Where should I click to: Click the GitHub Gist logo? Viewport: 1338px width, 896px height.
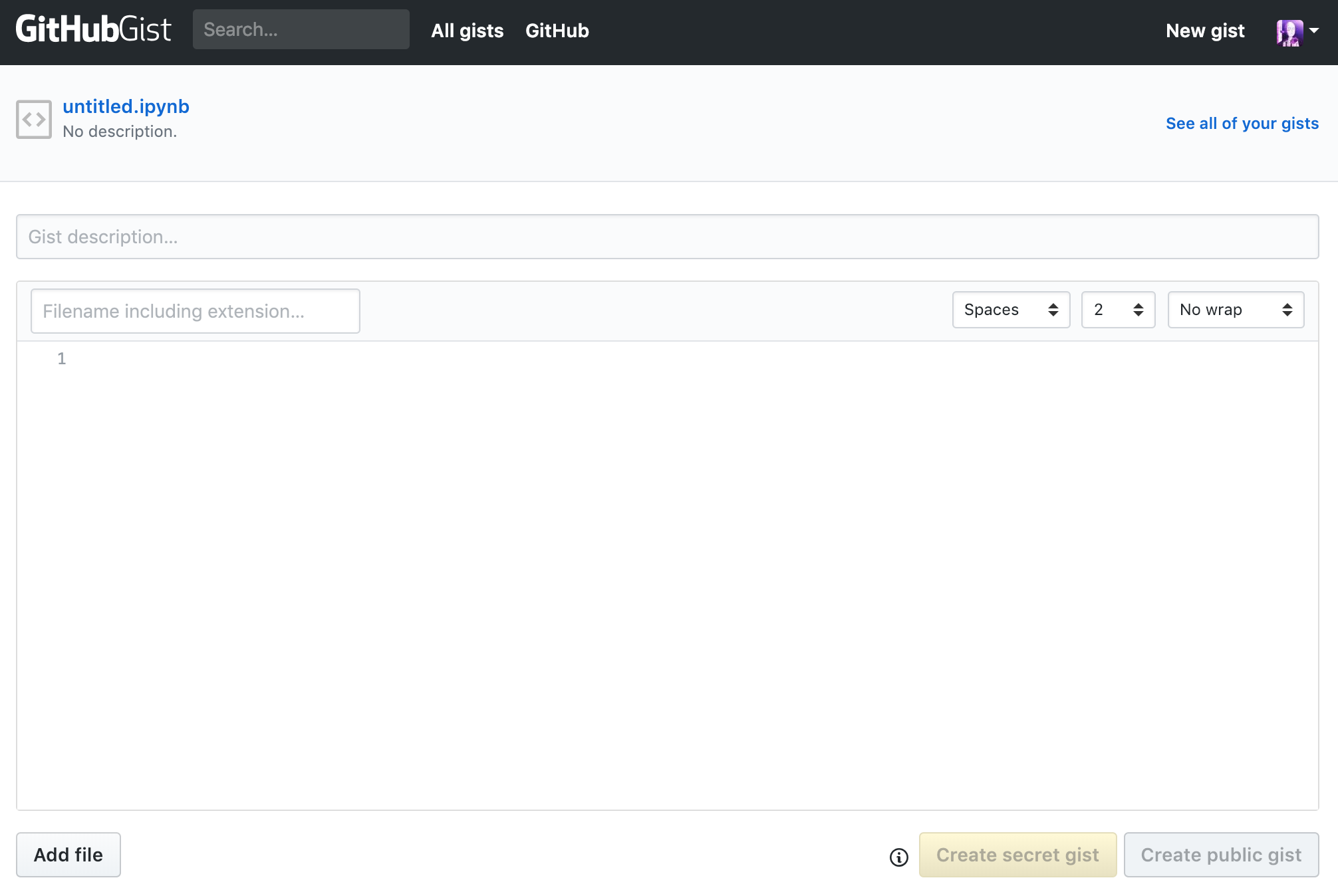tap(93, 30)
